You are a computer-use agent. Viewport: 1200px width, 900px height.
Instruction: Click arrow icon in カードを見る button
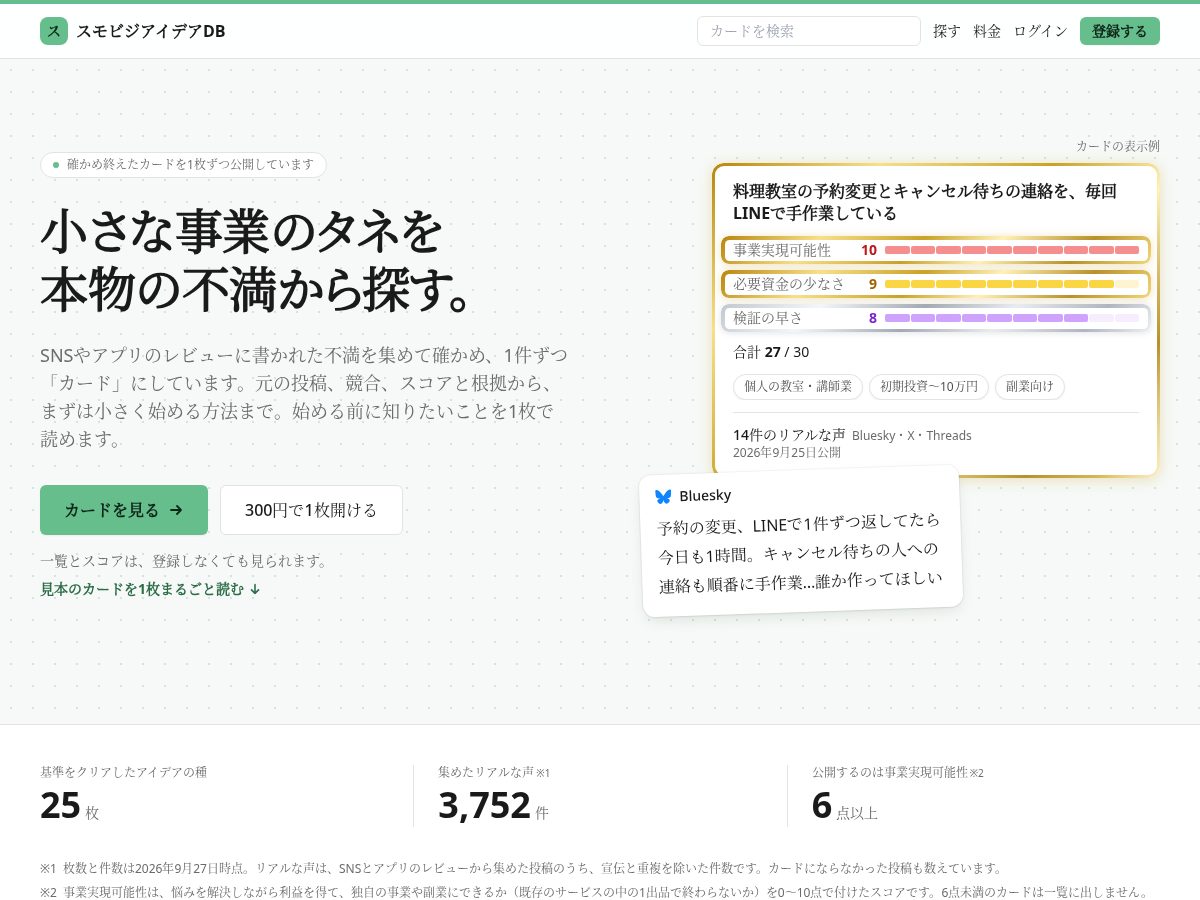click(x=176, y=510)
